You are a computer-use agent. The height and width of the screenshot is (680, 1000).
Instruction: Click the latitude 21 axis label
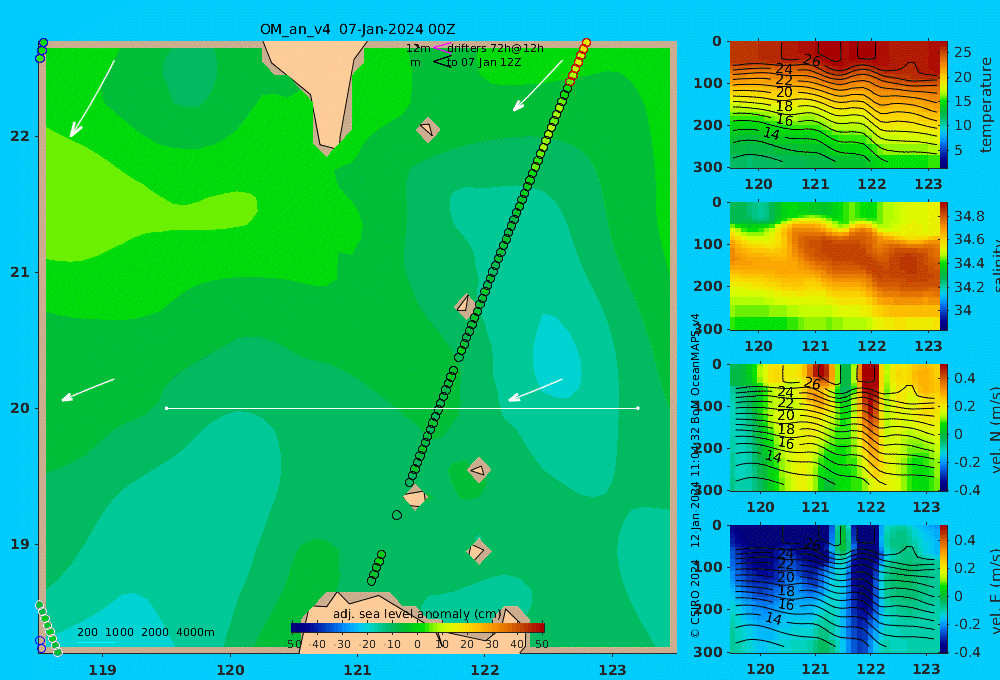click(20, 272)
